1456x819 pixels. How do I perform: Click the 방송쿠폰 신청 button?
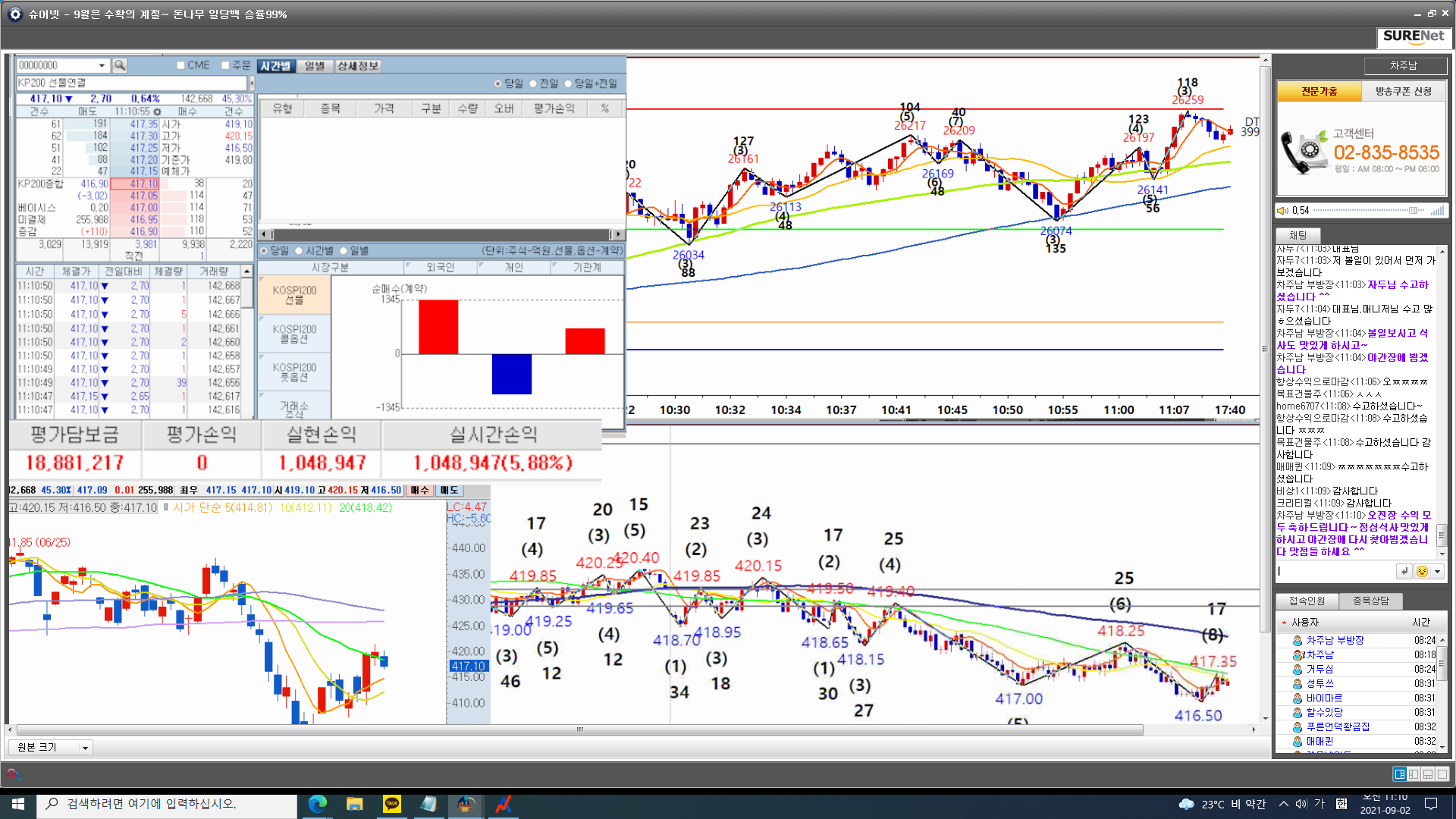pyautogui.click(x=1403, y=91)
